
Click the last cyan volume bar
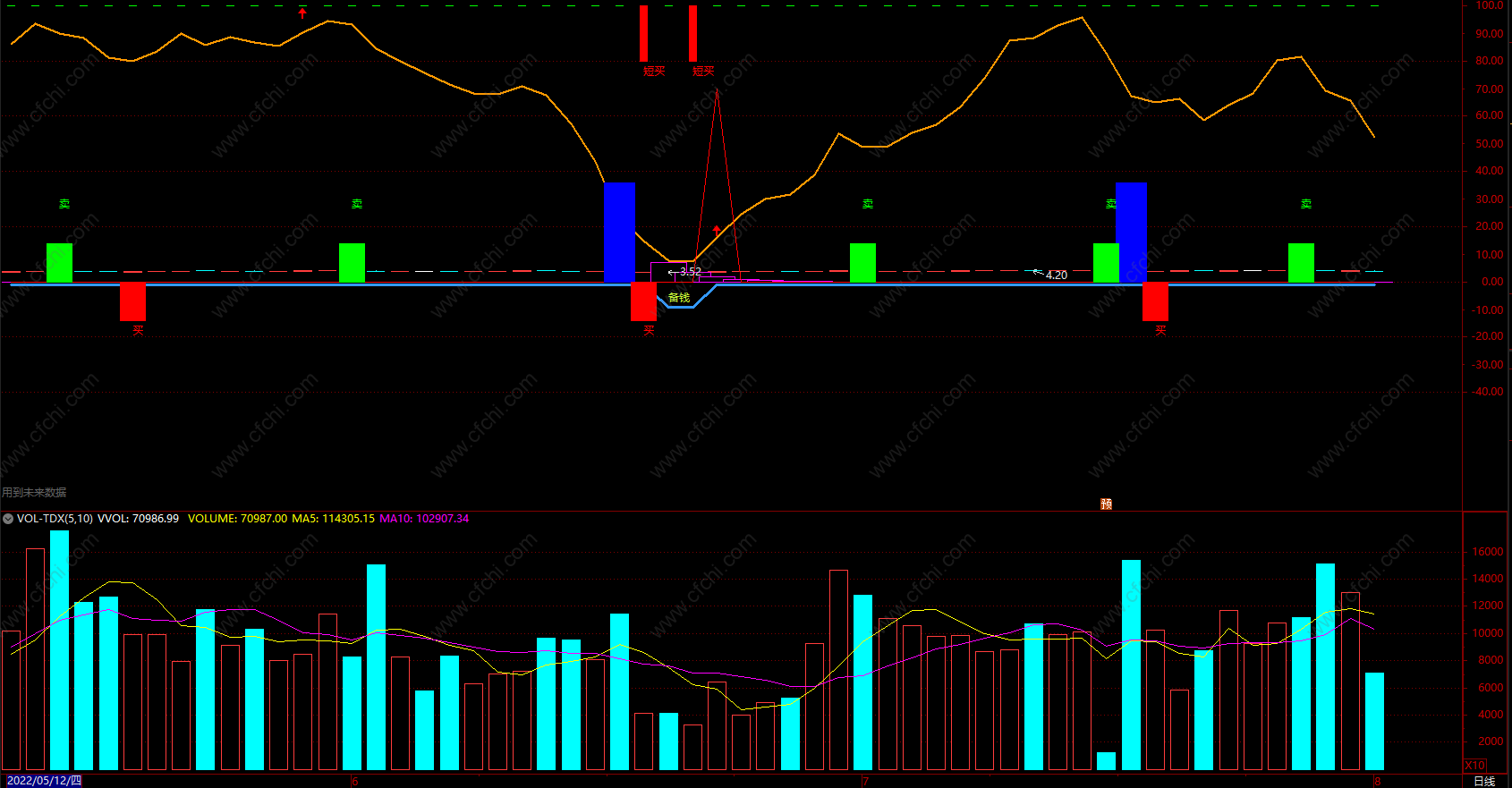point(1374,722)
